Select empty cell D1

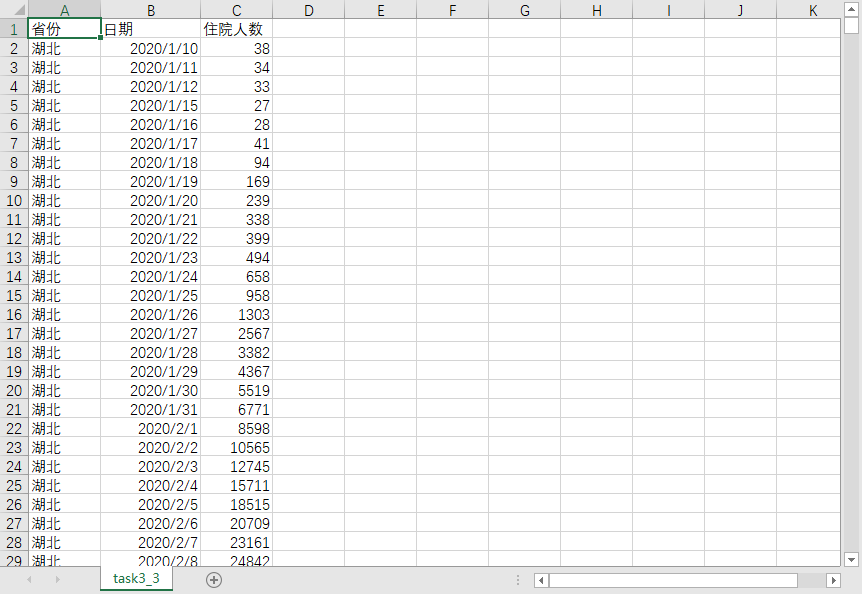click(x=308, y=29)
